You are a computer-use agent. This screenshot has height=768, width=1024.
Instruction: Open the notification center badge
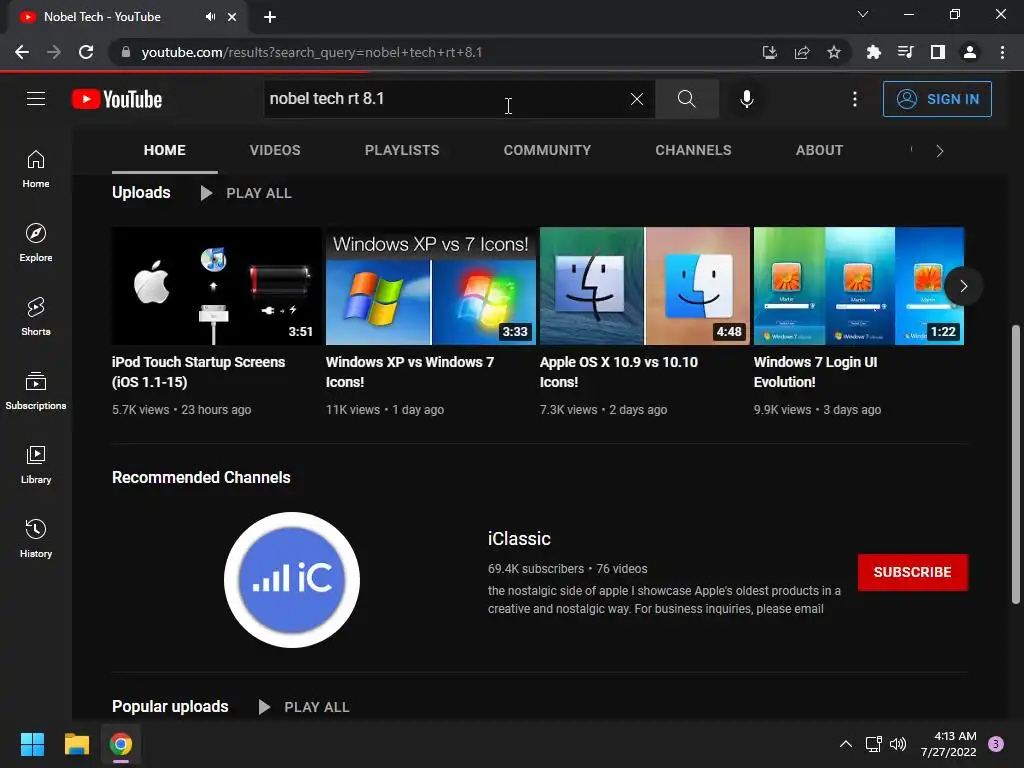pos(996,744)
